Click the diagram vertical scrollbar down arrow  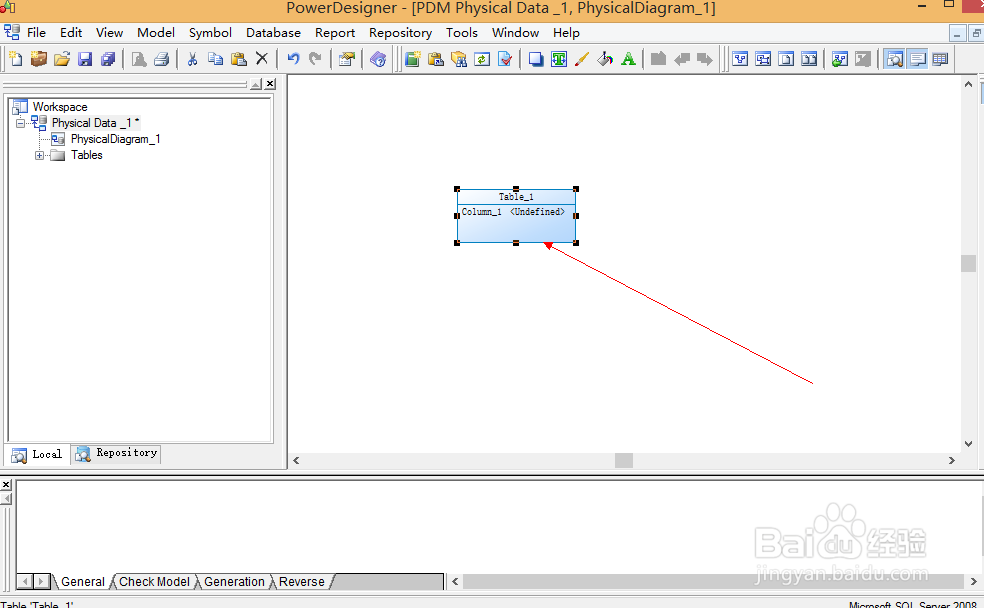click(x=968, y=444)
